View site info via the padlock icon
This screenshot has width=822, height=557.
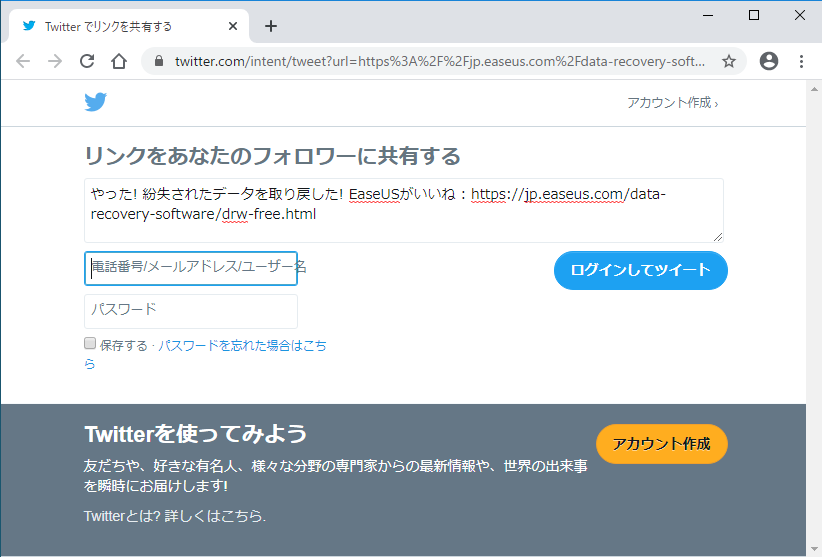159,61
